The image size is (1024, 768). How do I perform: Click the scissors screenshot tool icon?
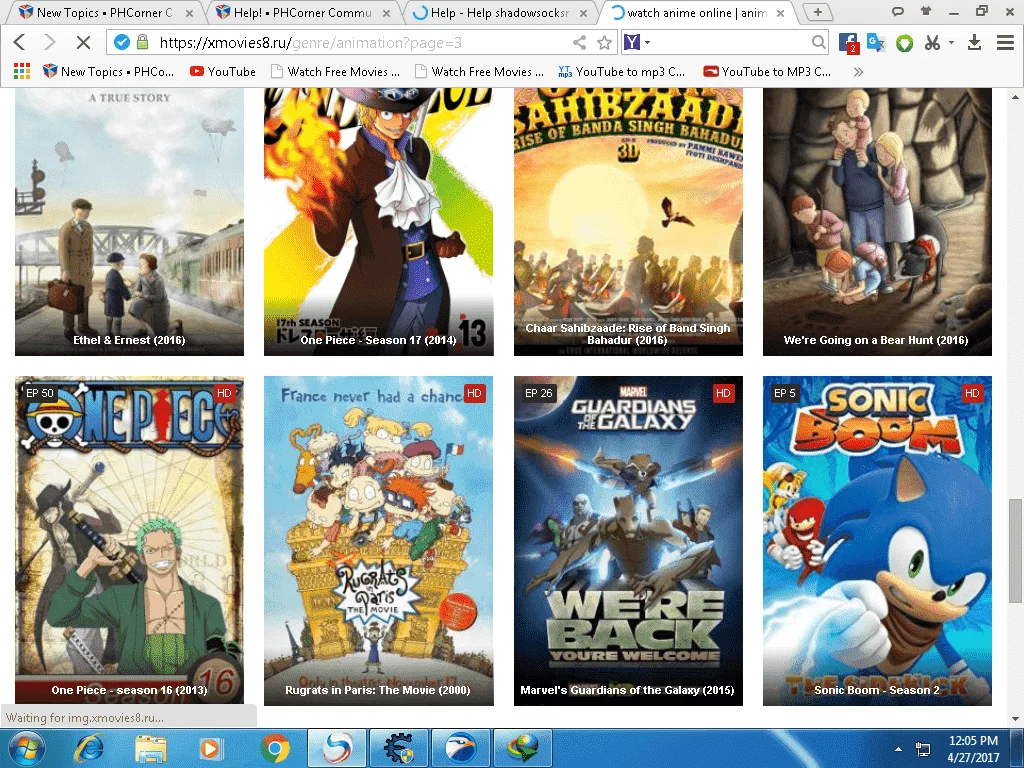click(932, 42)
